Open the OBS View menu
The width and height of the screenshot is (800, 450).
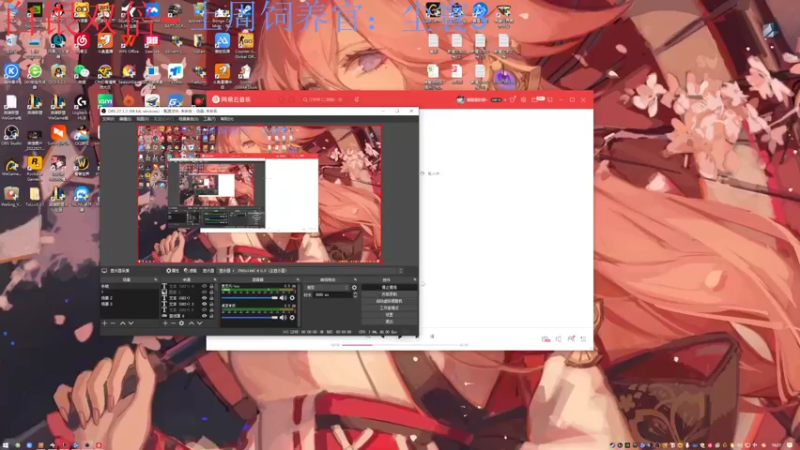(142, 119)
